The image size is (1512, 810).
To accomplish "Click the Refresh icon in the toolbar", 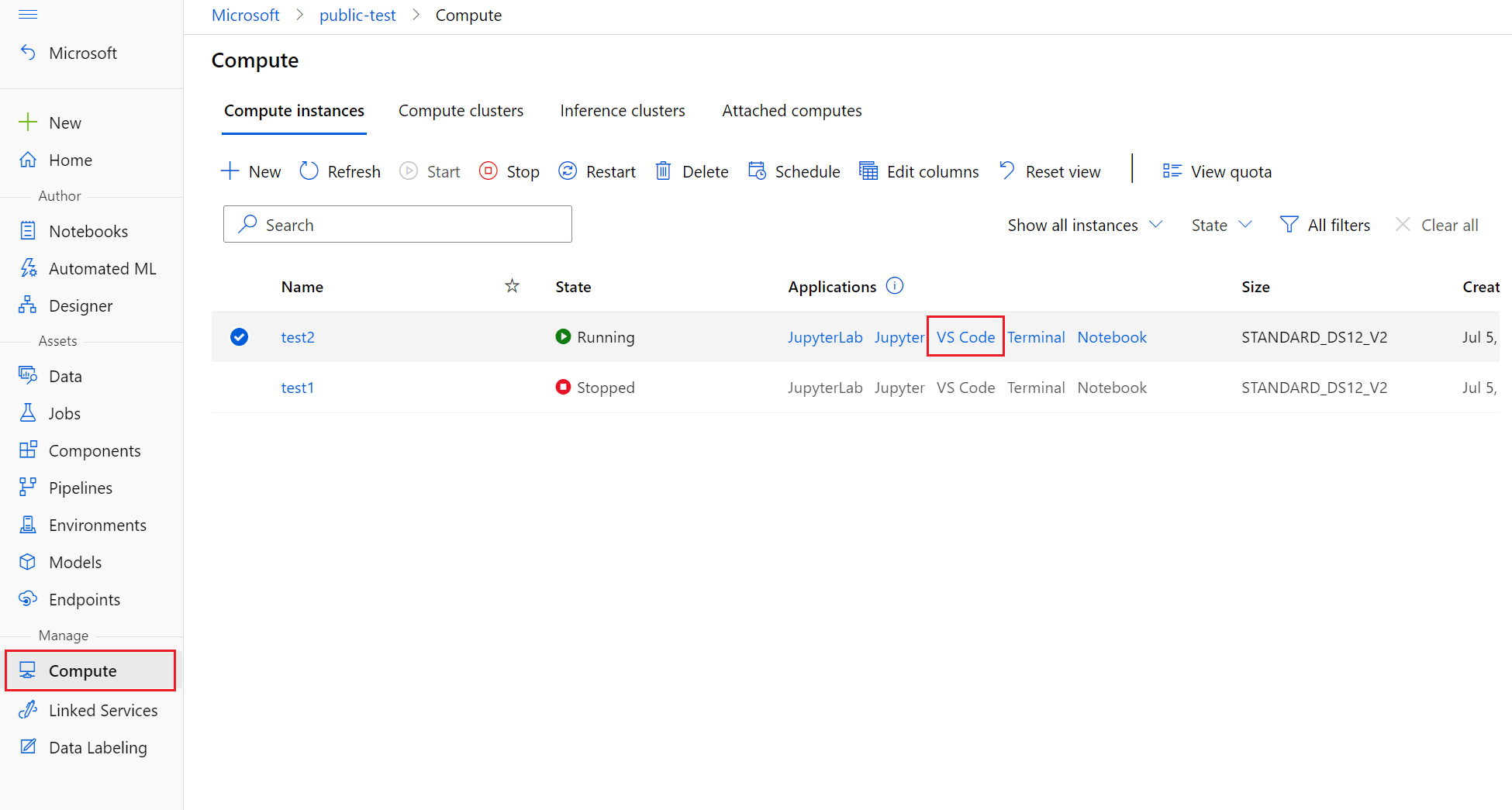I will (x=308, y=171).
